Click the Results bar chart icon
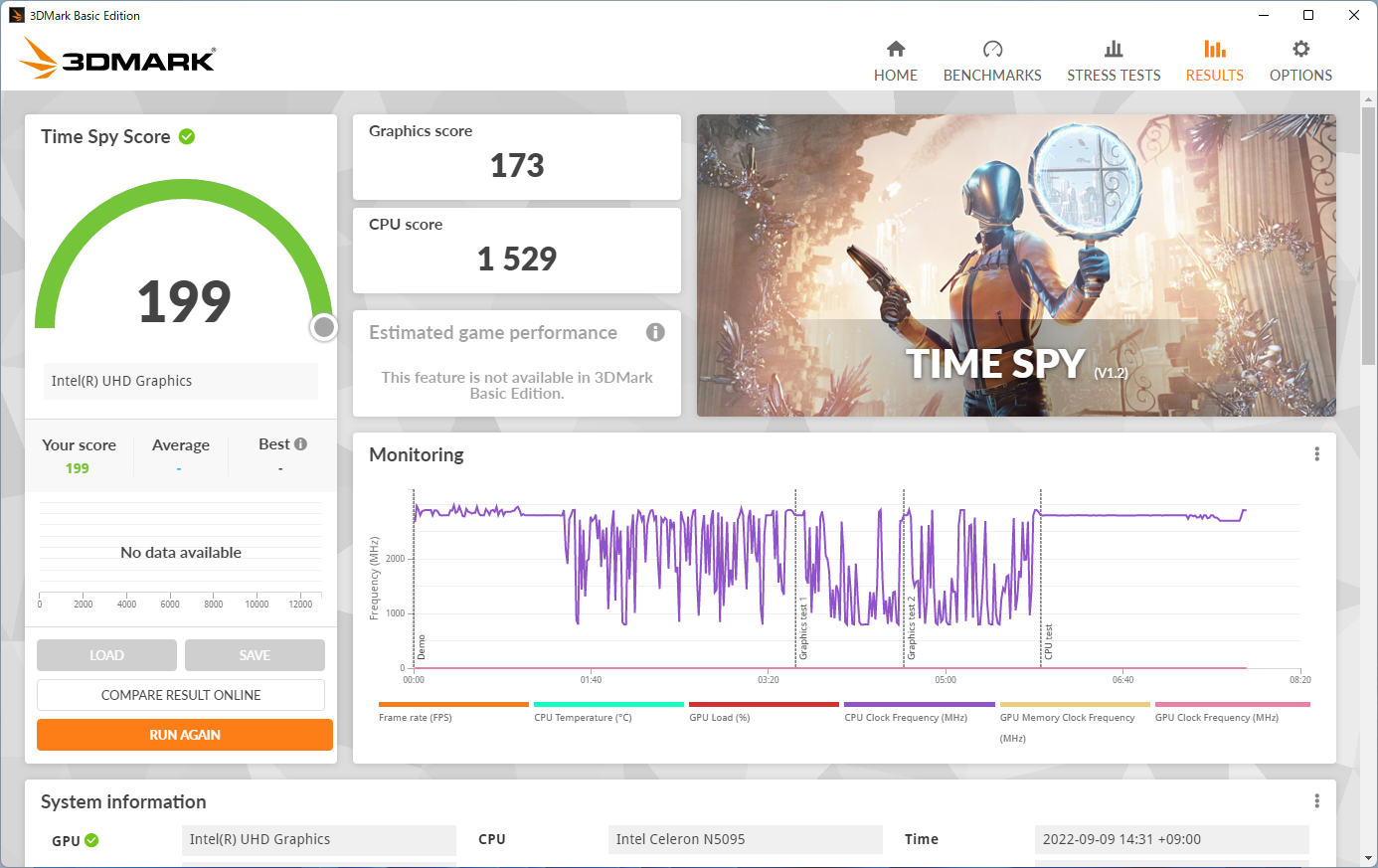 1215,49
